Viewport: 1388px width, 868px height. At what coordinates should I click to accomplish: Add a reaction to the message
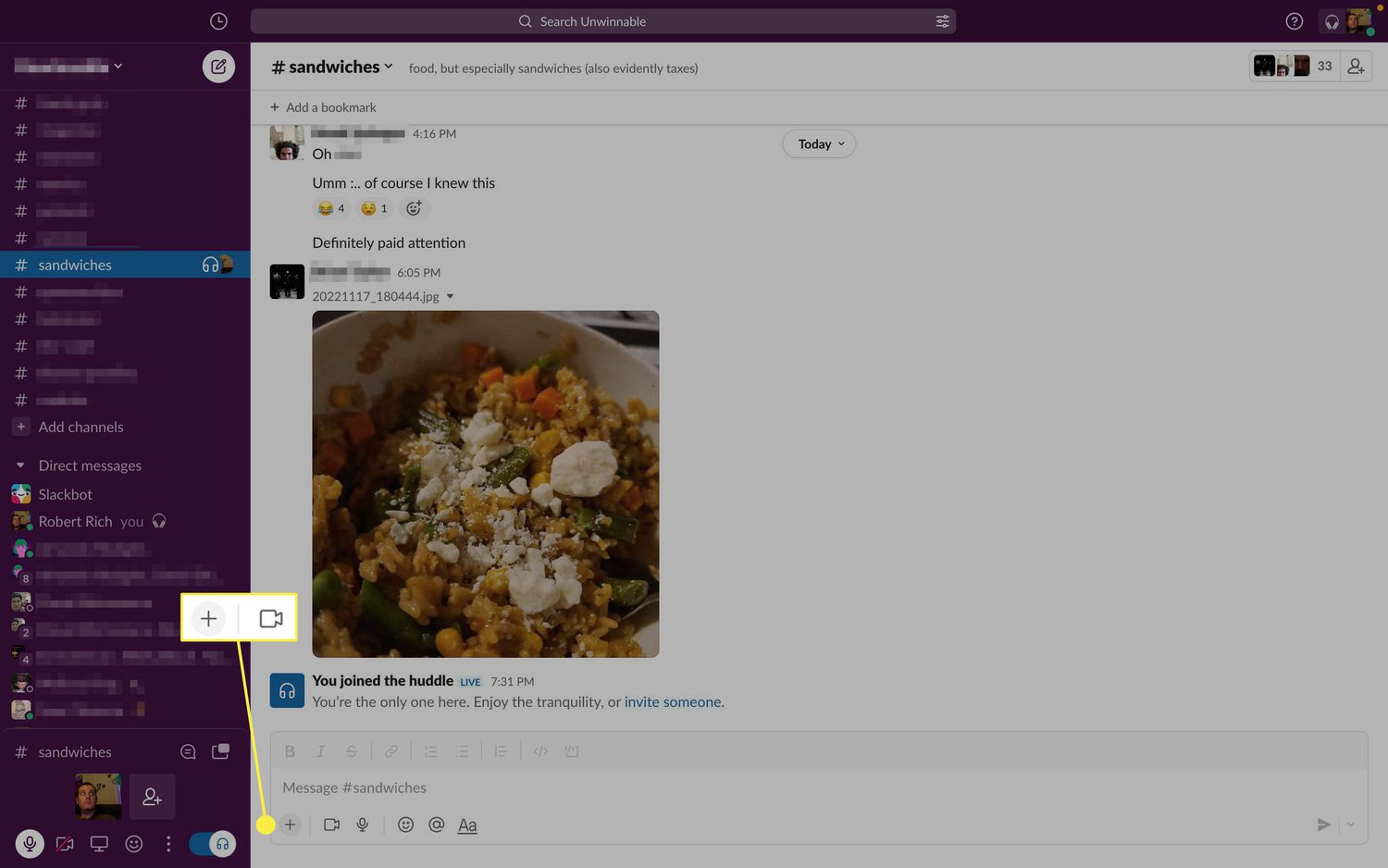414,208
